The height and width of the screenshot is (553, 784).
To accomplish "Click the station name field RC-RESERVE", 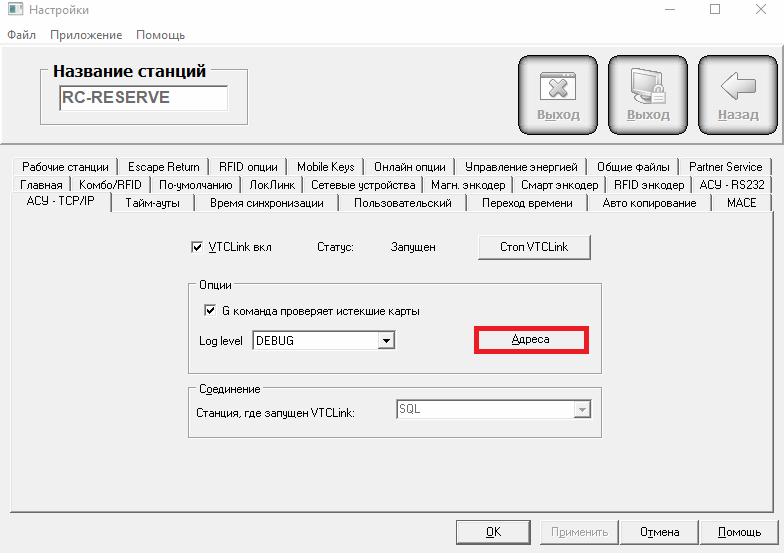I will (x=144, y=98).
